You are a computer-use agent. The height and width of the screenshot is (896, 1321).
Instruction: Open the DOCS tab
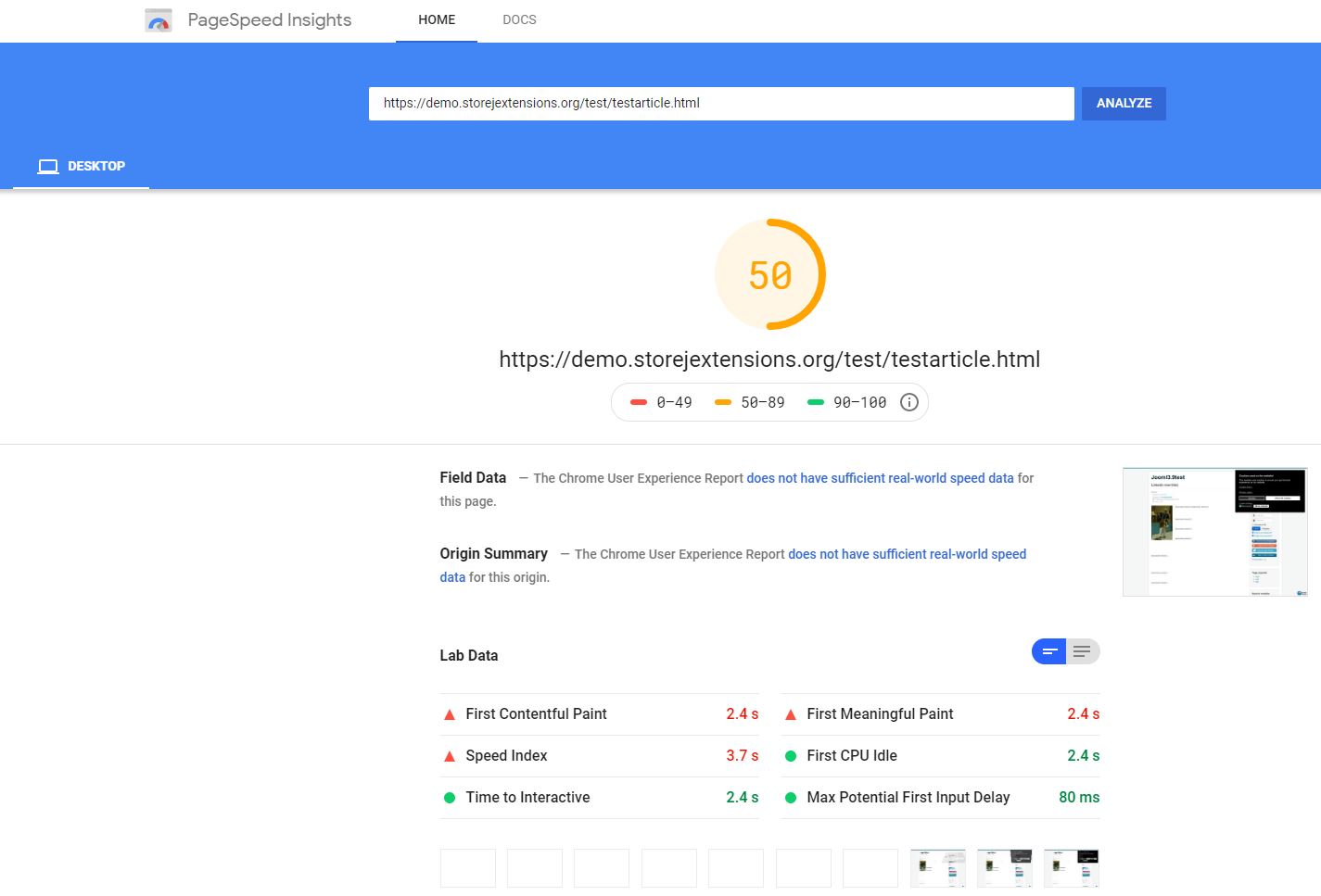(x=519, y=20)
